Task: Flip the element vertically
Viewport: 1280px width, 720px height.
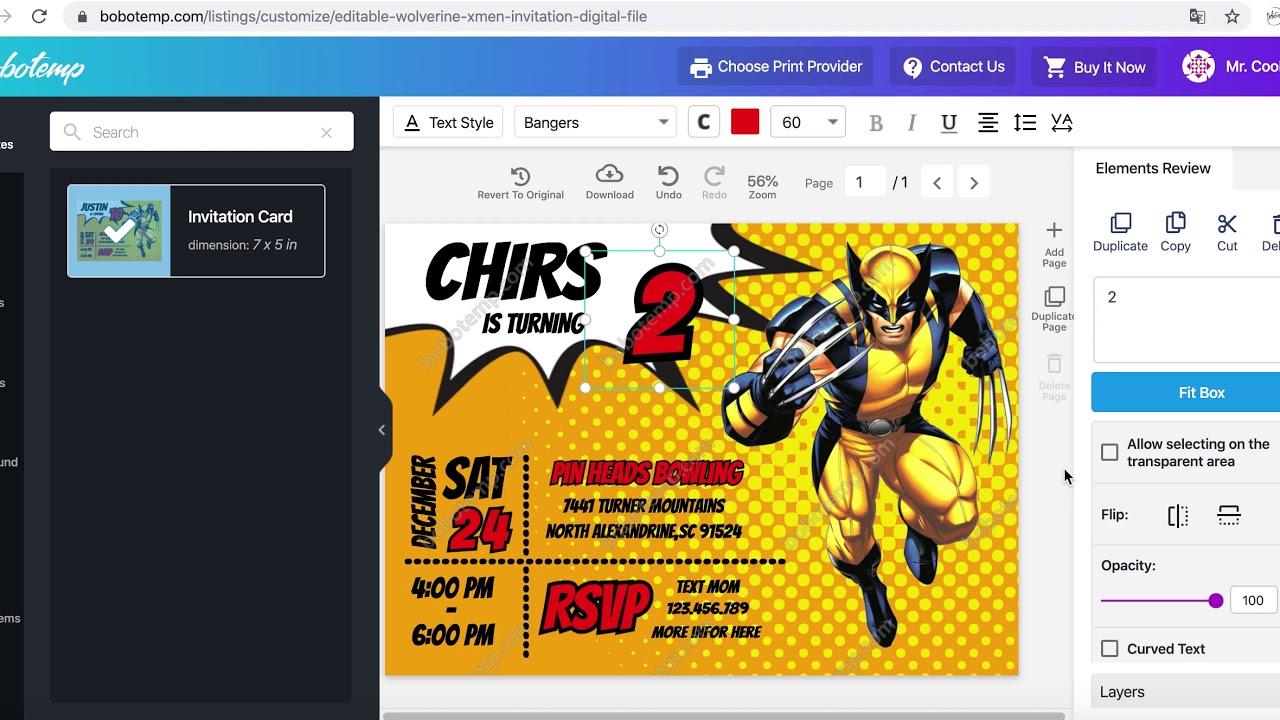Action: [x=1229, y=516]
